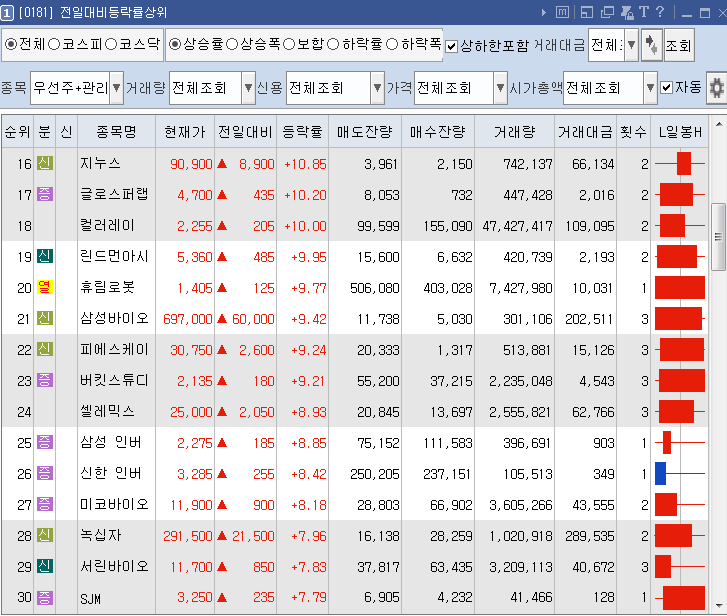This screenshot has width=727, height=616.
Task: Click stock name 미코바이오
Action: pyautogui.click(x=114, y=504)
